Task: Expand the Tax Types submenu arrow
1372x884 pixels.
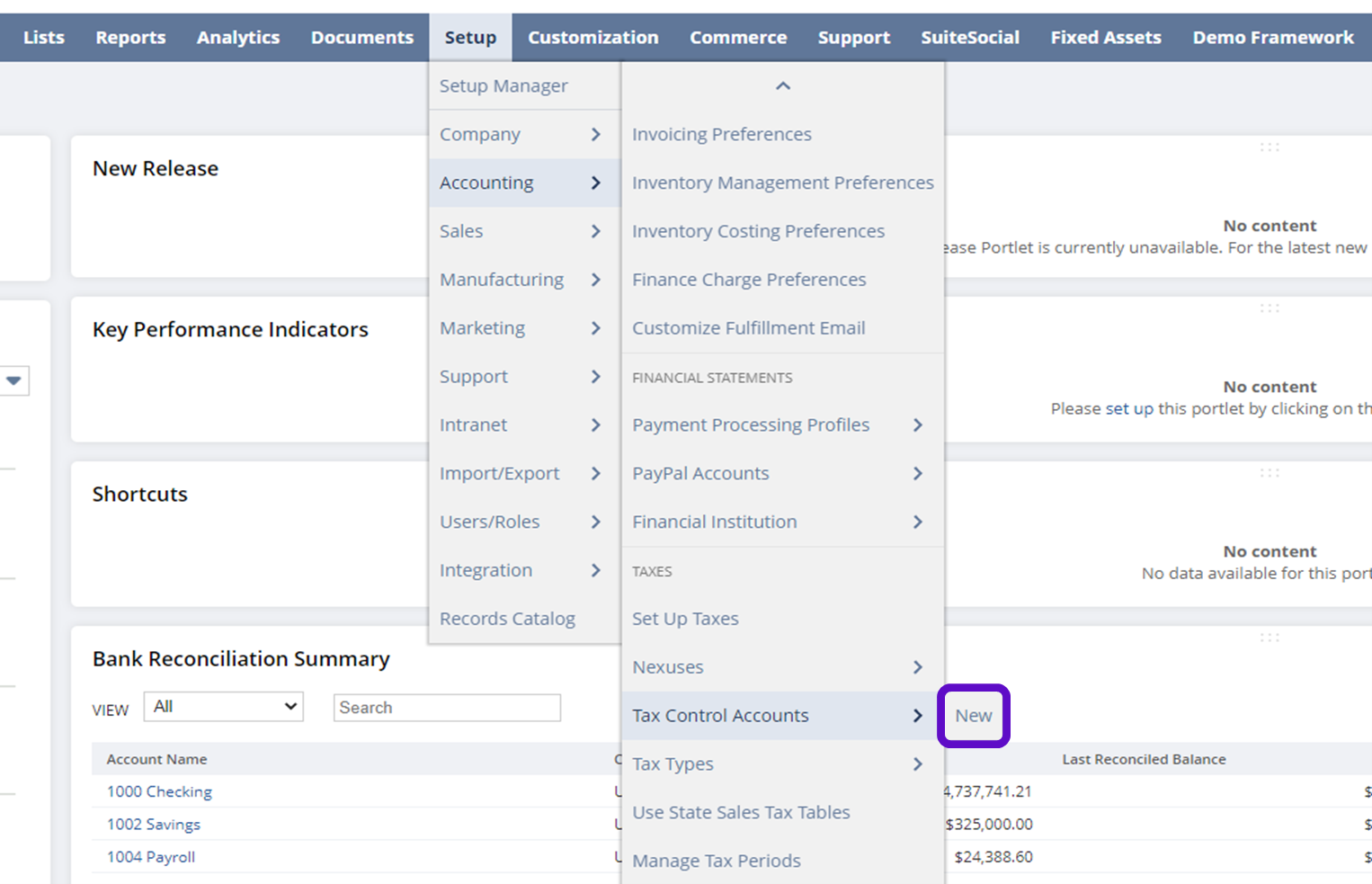Action: [x=917, y=764]
